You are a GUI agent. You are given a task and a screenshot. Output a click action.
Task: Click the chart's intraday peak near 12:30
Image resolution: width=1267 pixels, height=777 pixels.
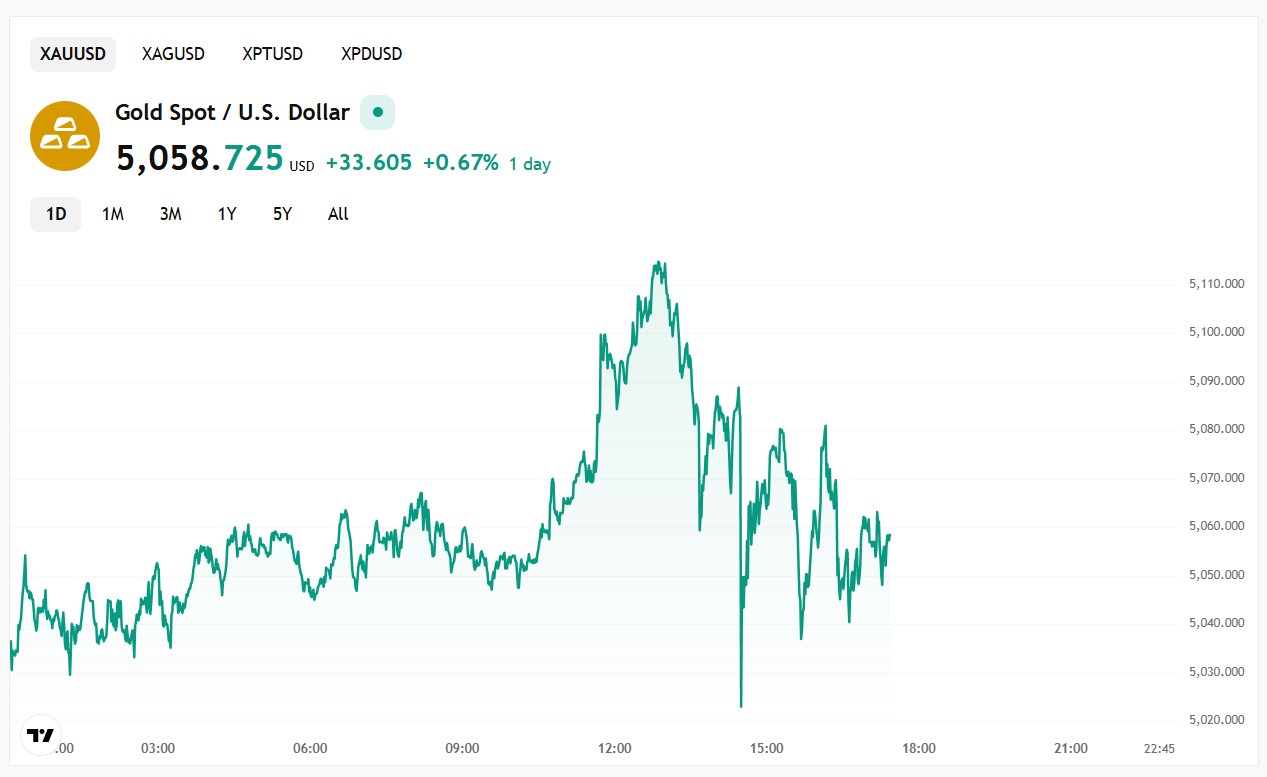click(x=660, y=263)
